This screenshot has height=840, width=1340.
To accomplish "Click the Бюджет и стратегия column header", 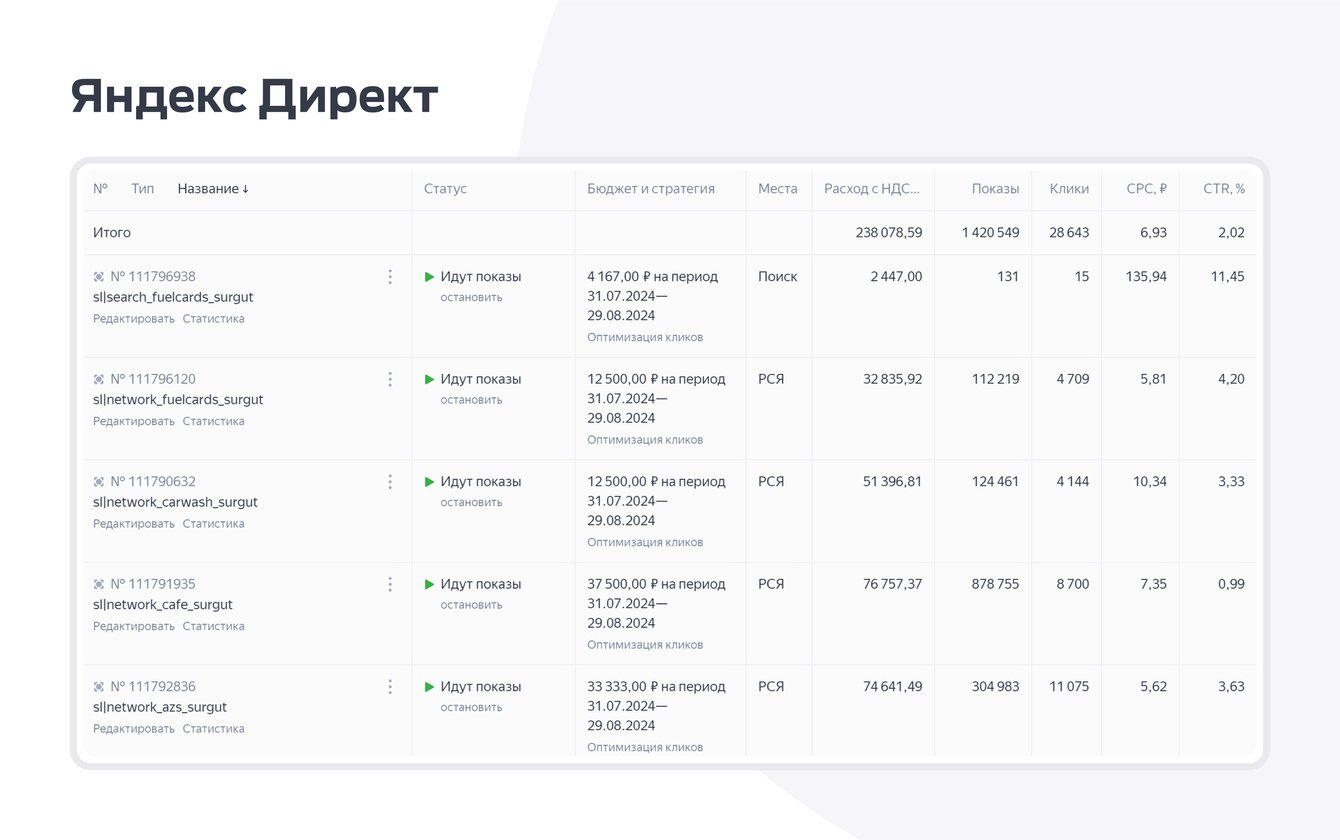I will pos(651,189).
